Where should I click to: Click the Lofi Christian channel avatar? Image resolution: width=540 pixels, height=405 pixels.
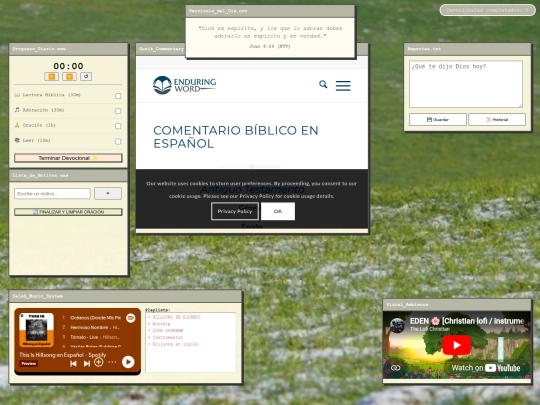point(397,325)
